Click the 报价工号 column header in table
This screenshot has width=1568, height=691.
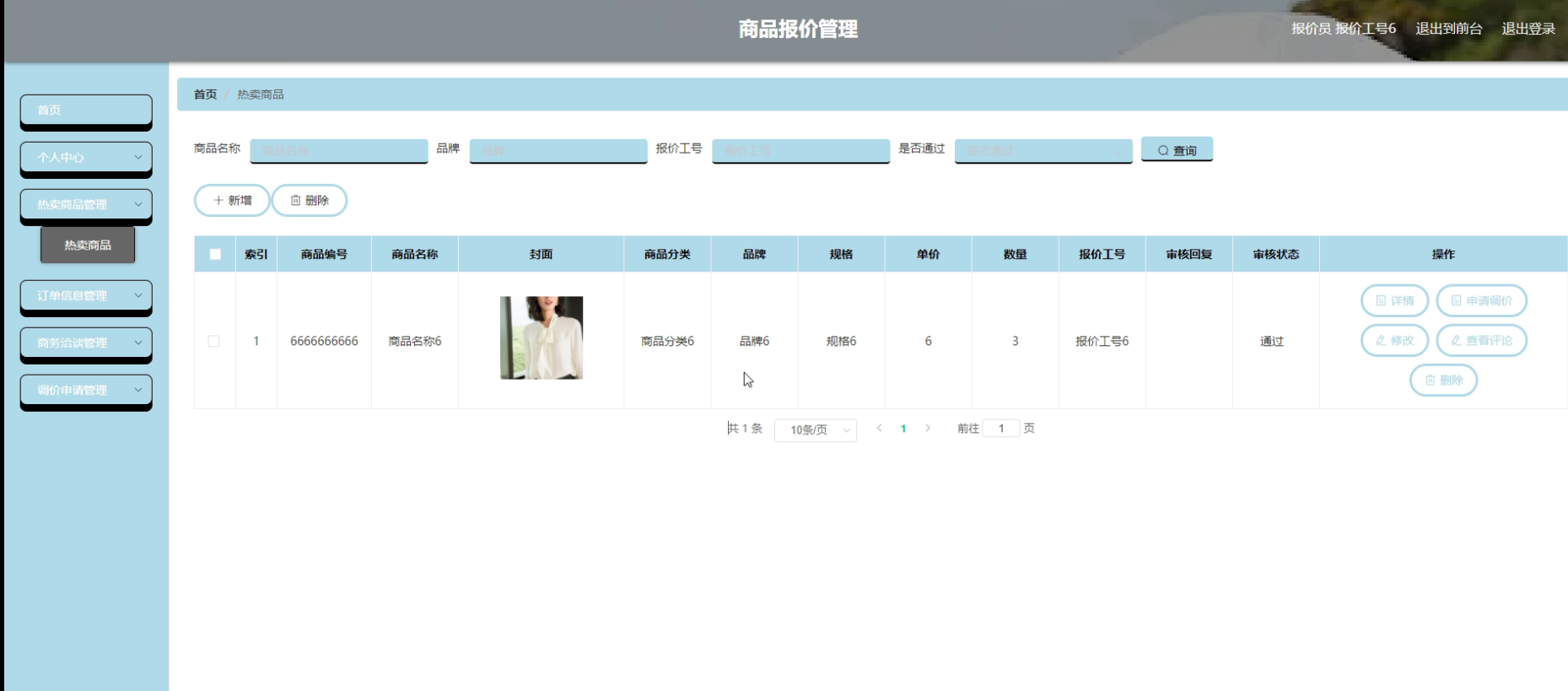tap(1102, 255)
